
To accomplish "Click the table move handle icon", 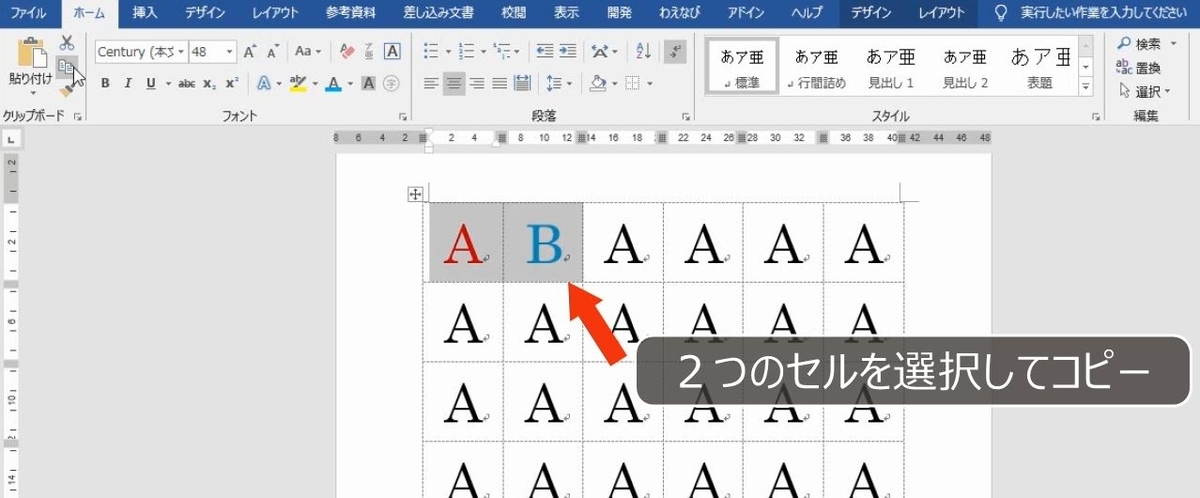I will point(417,194).
